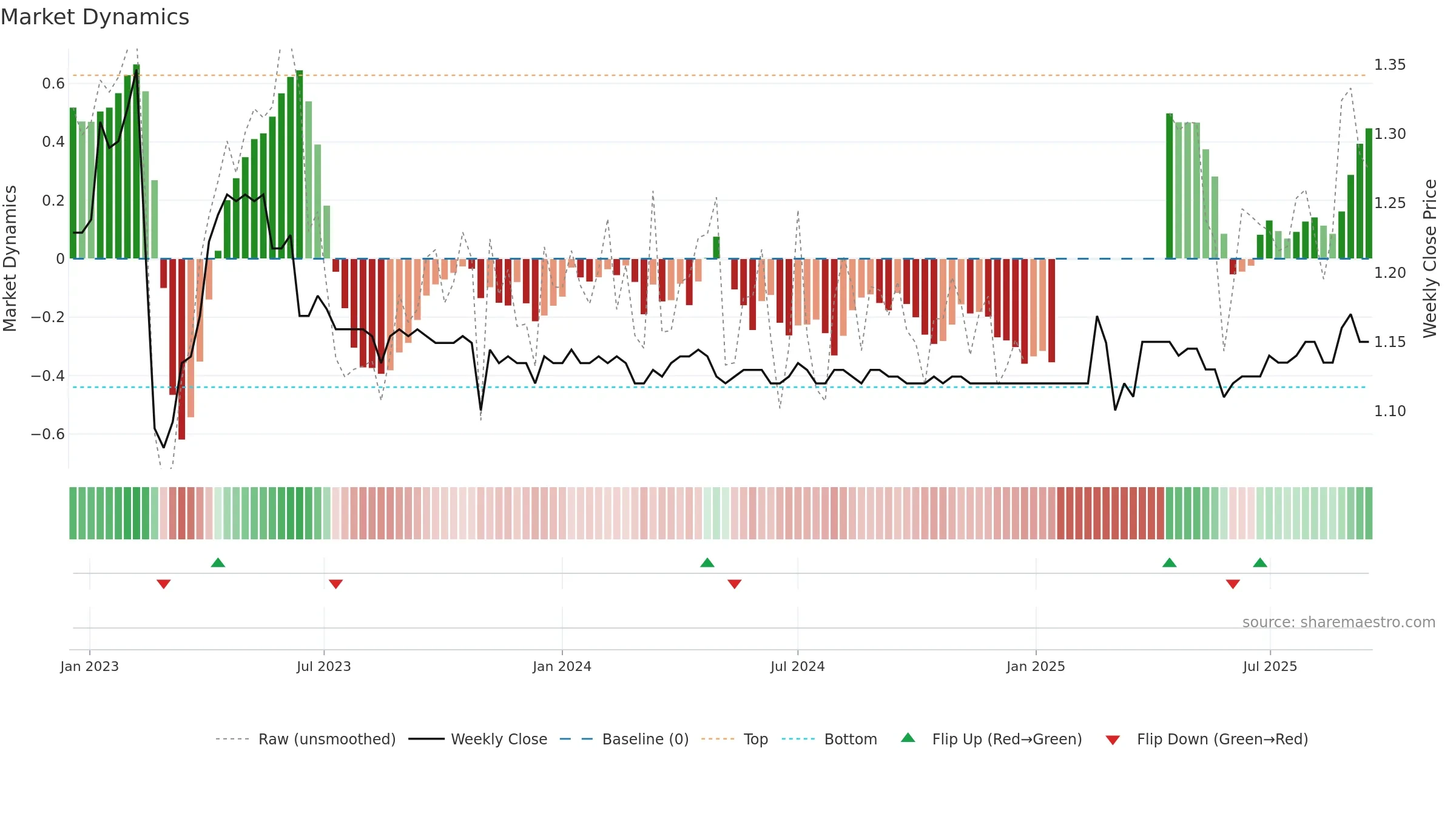Select the green flip-up marker between Jan 2023 and Jul 2023
Screen dimensions: 1456x819
tap(218, 562)
